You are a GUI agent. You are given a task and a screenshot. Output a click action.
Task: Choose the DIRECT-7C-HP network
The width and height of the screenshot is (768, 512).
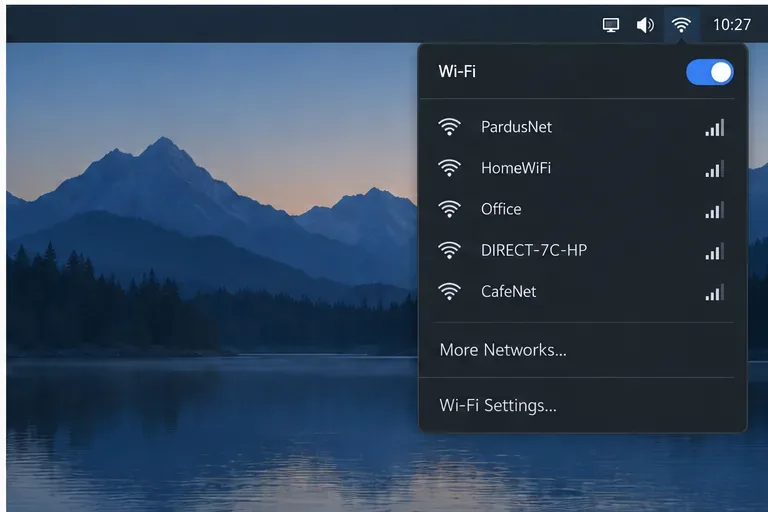[534, 250]
